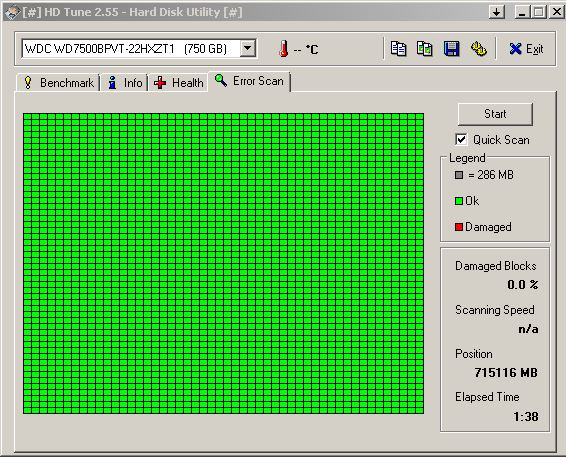Click the green Ok legend square
The width and height of the screenshot is (566, 457).
click(459, 201)
